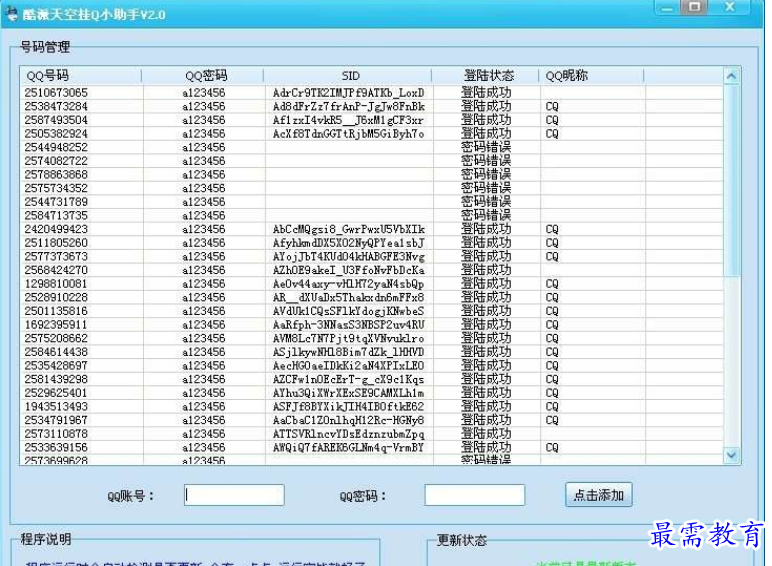Screen dimensions: 772x566
Task: Select row with QQ number 2510673065
Action: [372, 93]
